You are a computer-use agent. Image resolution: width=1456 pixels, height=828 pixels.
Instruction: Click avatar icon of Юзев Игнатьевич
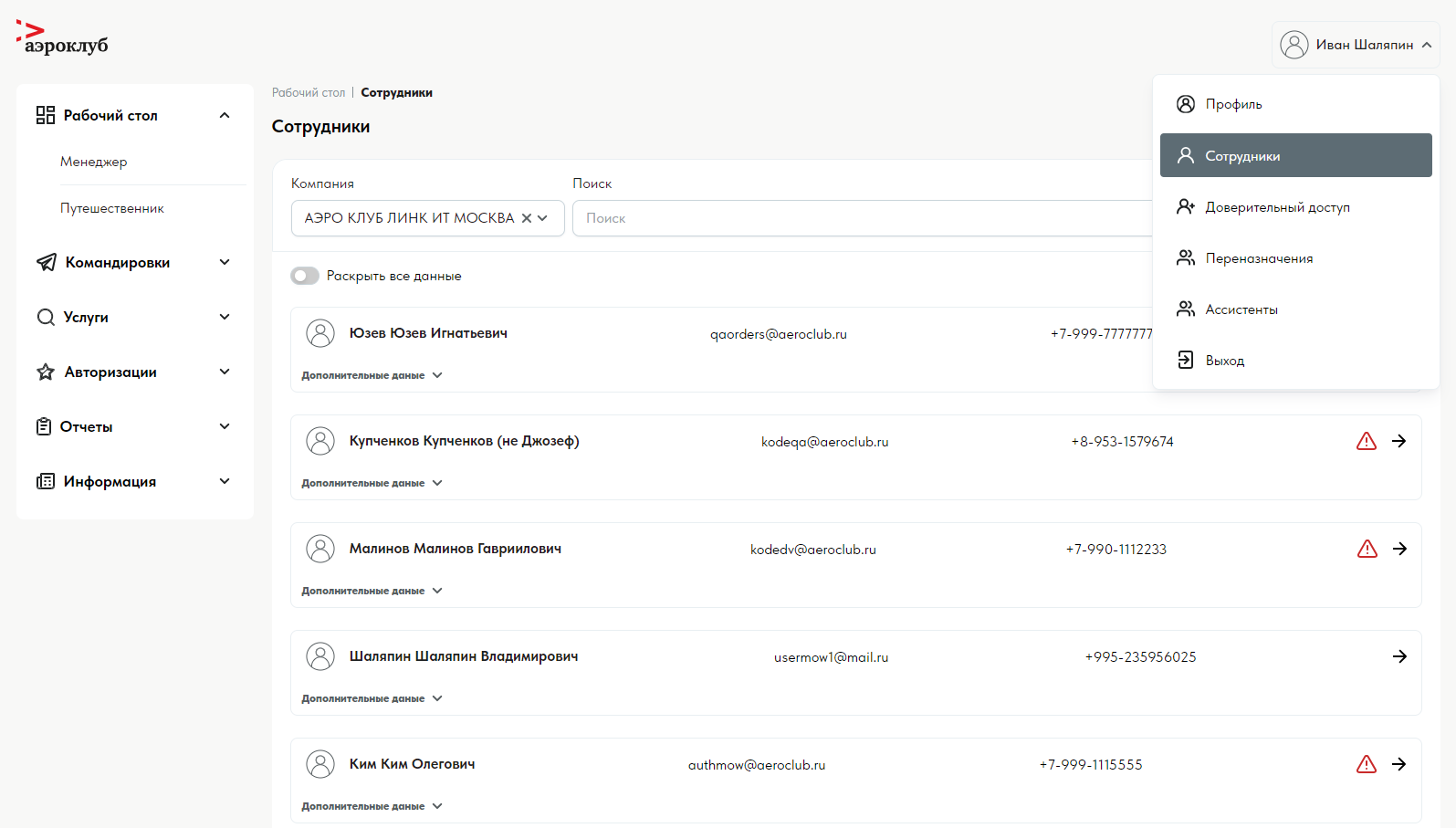(320, 333)
